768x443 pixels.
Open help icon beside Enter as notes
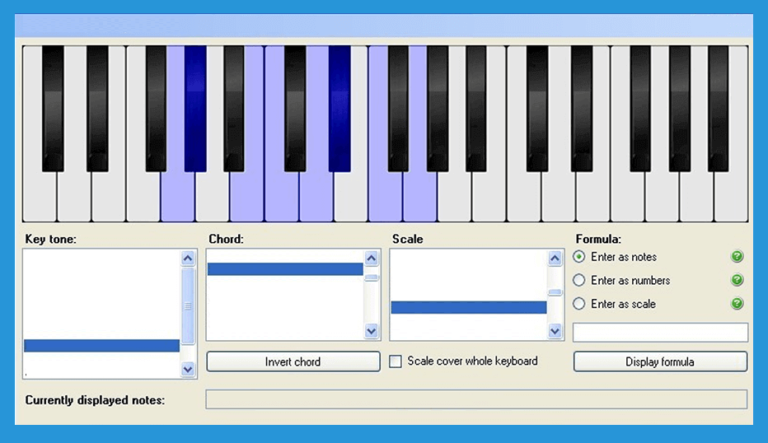[737, 256]
